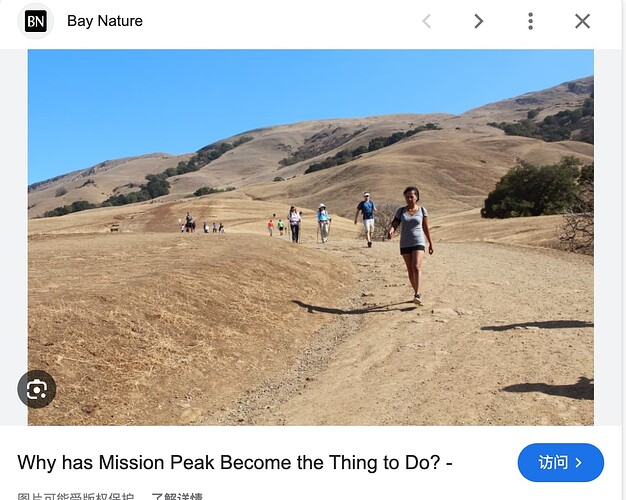Screen dimensions: 626x500
Task: Open the 'Why has Mission Peak' title link
Action: pyautogui.click(x=235, y=462)
